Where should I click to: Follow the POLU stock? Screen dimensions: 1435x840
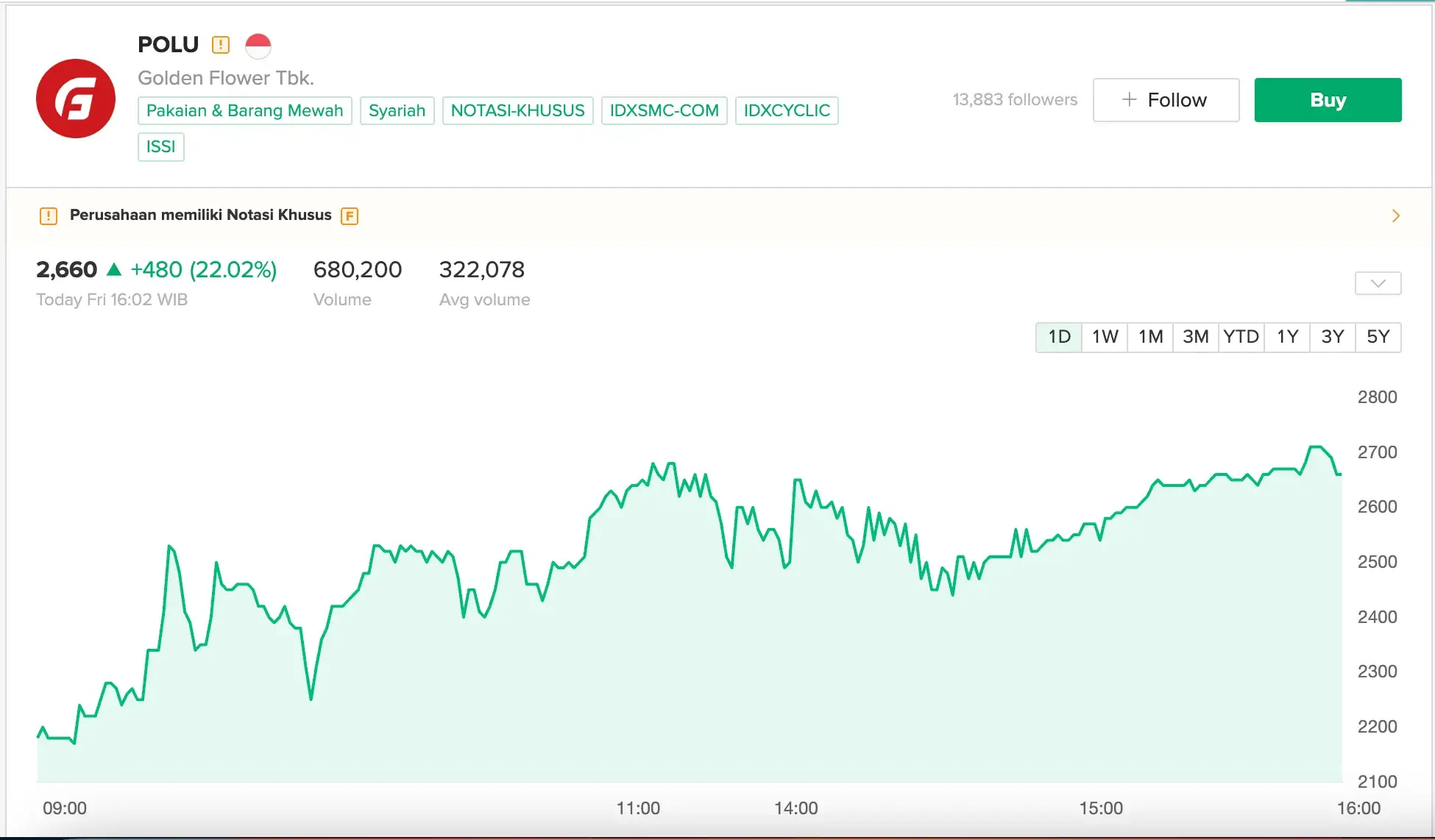click(x=1166, y=100)
